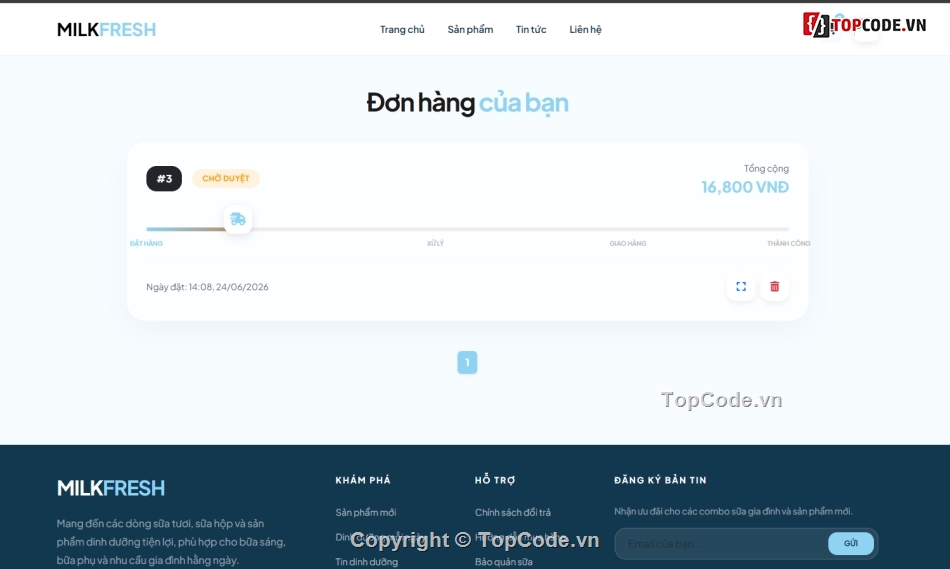Viewport: 950px width, 569px height.
Task: Open the Liên hệ contact page
Action: tap(585, 29)
